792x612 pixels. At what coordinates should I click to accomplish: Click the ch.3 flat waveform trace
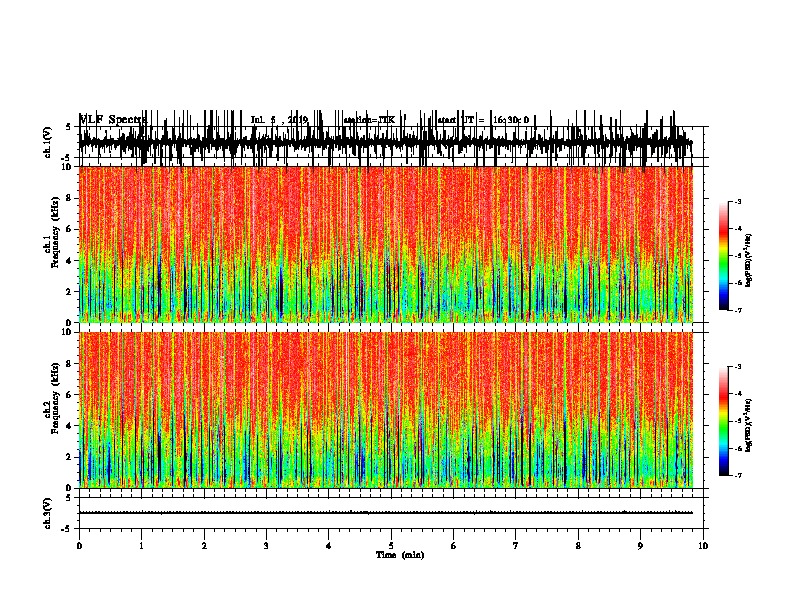[386, 513]
